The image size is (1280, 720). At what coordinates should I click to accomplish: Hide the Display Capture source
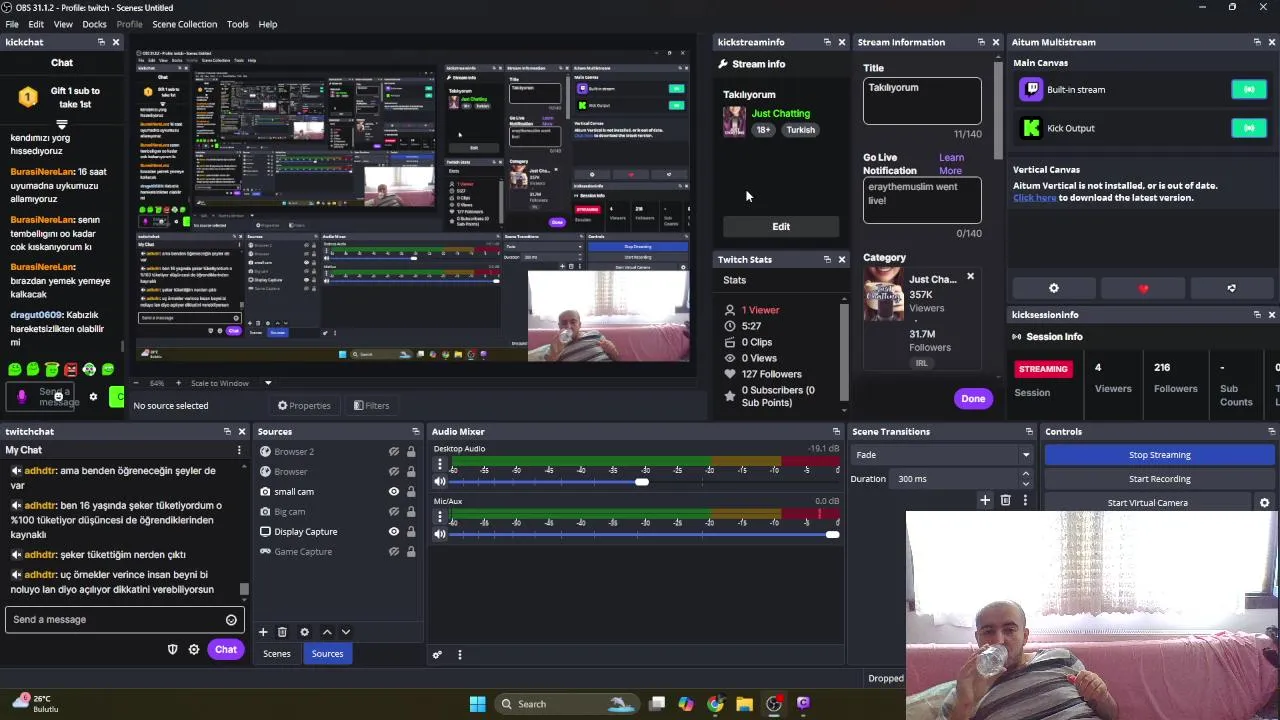pyautogui.click(x=394, y=532)
